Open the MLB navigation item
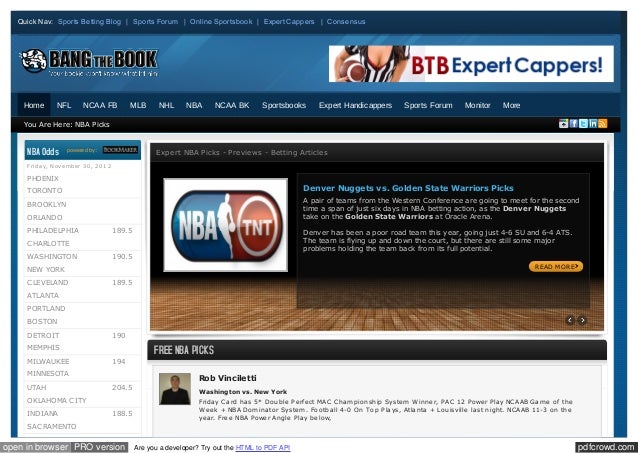This screenshot has width=638, height=453. point(138,105)
